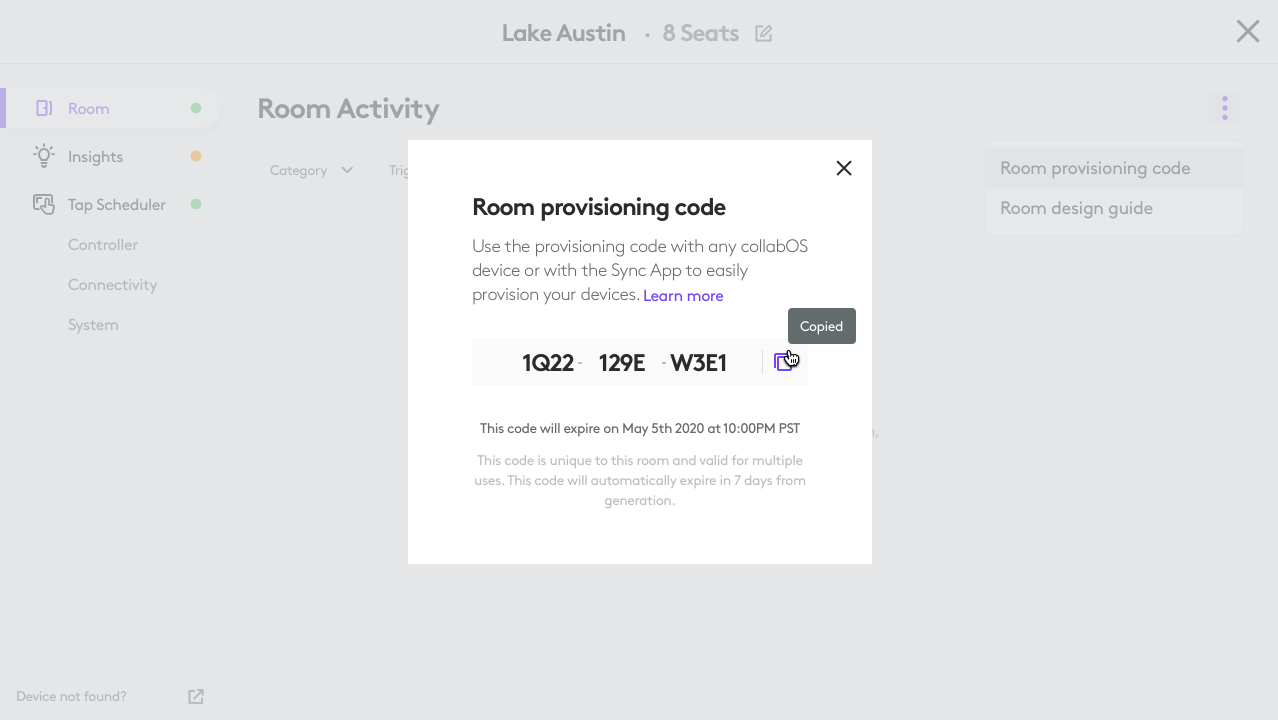Select Room provisioning code from the menu
The height and width of the screenshot is (720, 1278).
coord(1095,167)
